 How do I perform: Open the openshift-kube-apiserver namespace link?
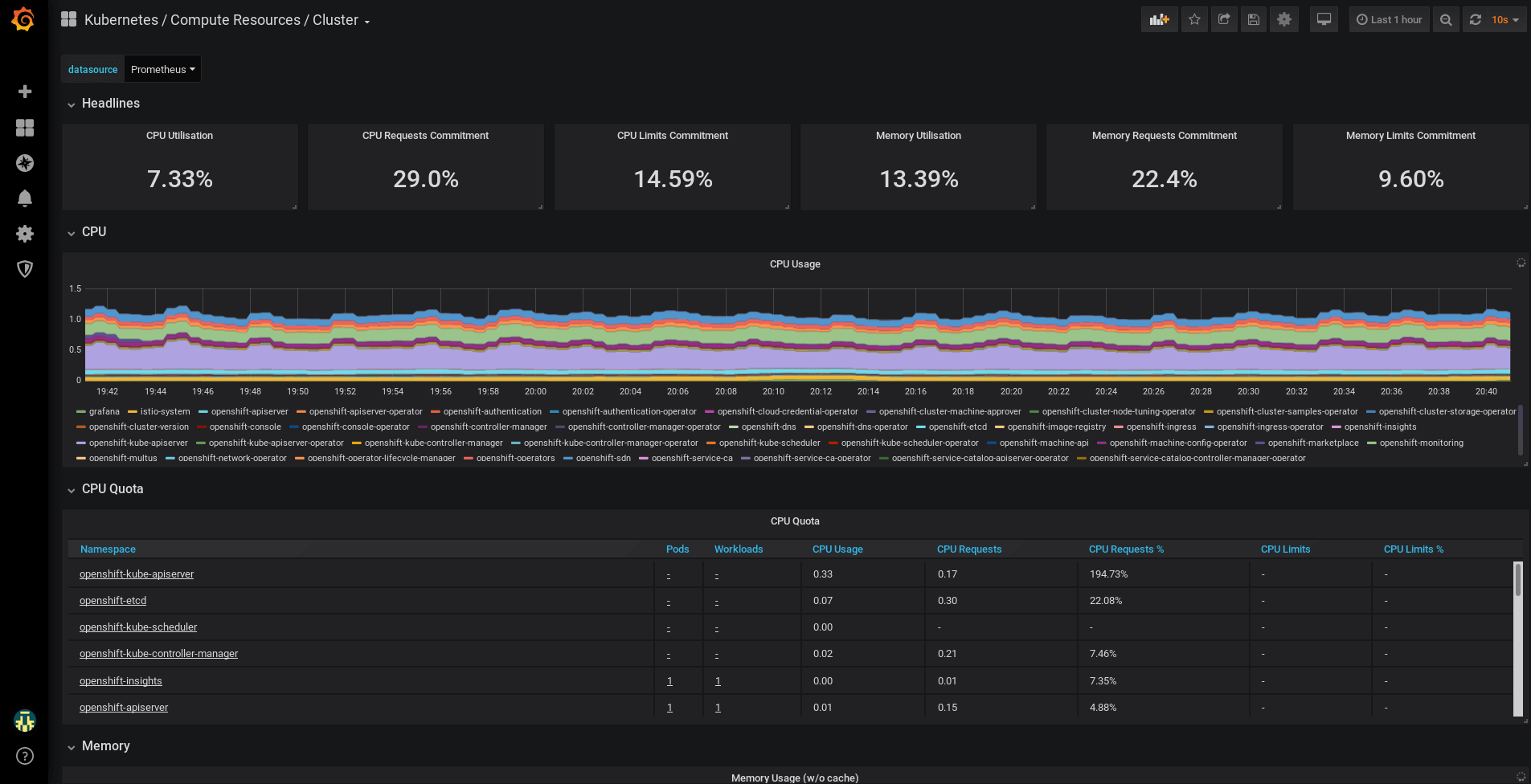point(137,574)
